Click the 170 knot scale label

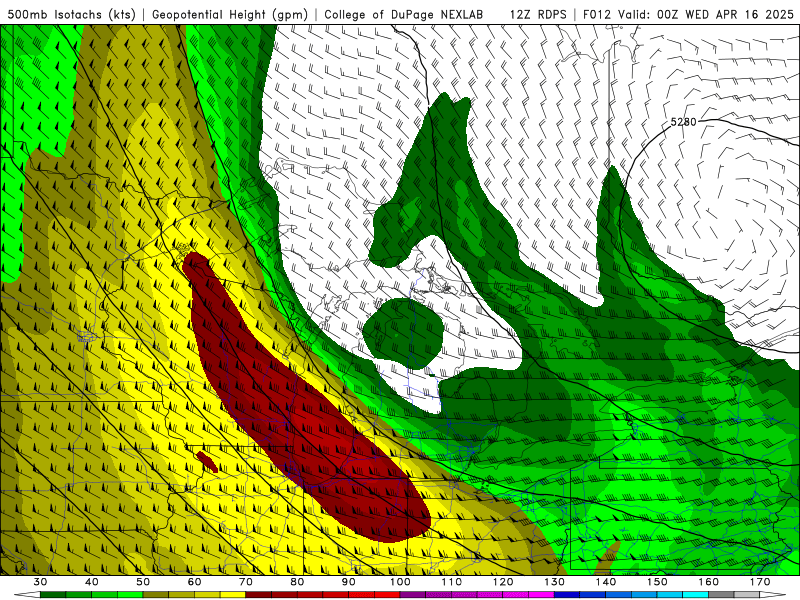(x=760, y=582)
